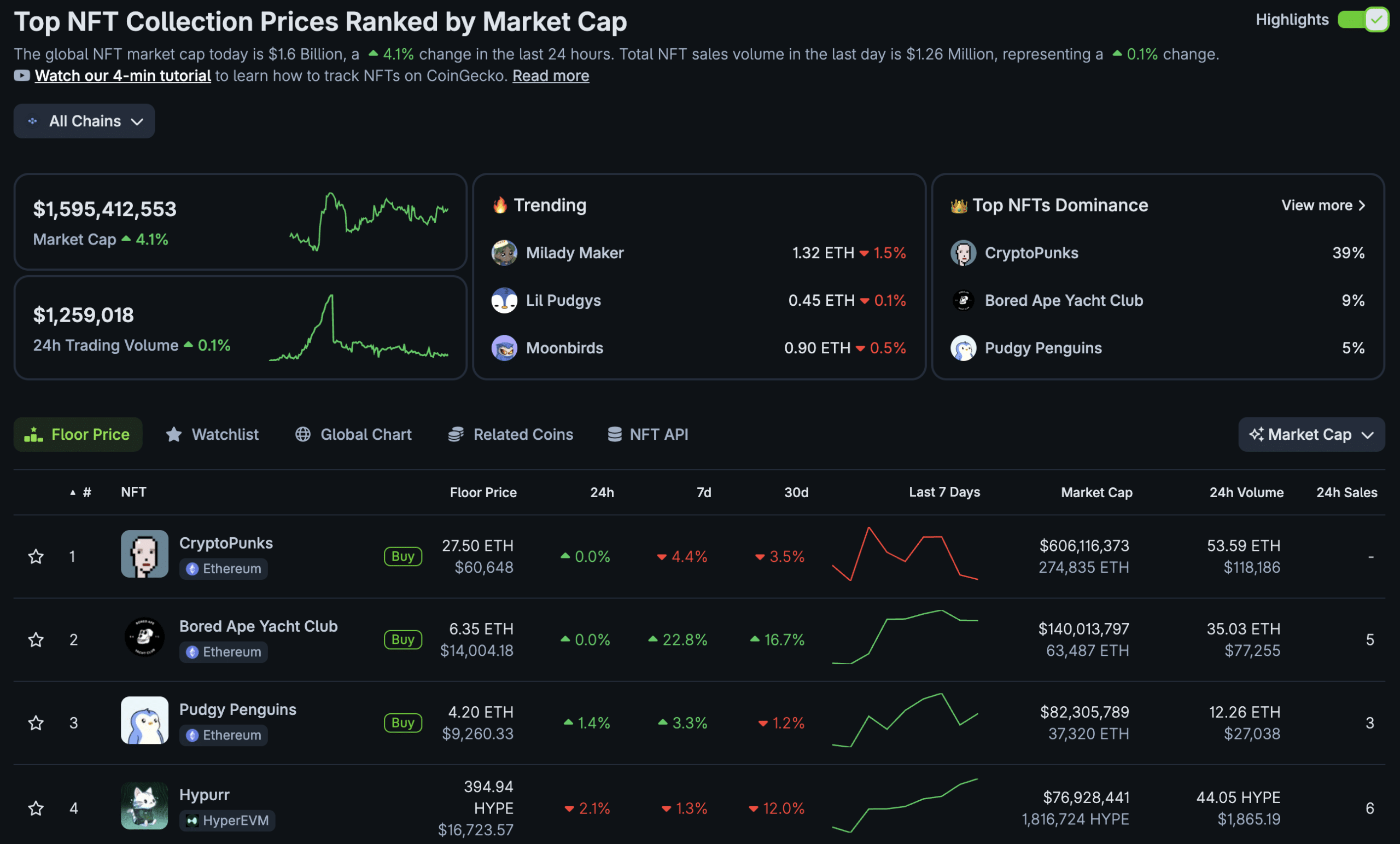
Task: Click the Lil Pudgys trending avatar
Action: click(x=504, y=301)
